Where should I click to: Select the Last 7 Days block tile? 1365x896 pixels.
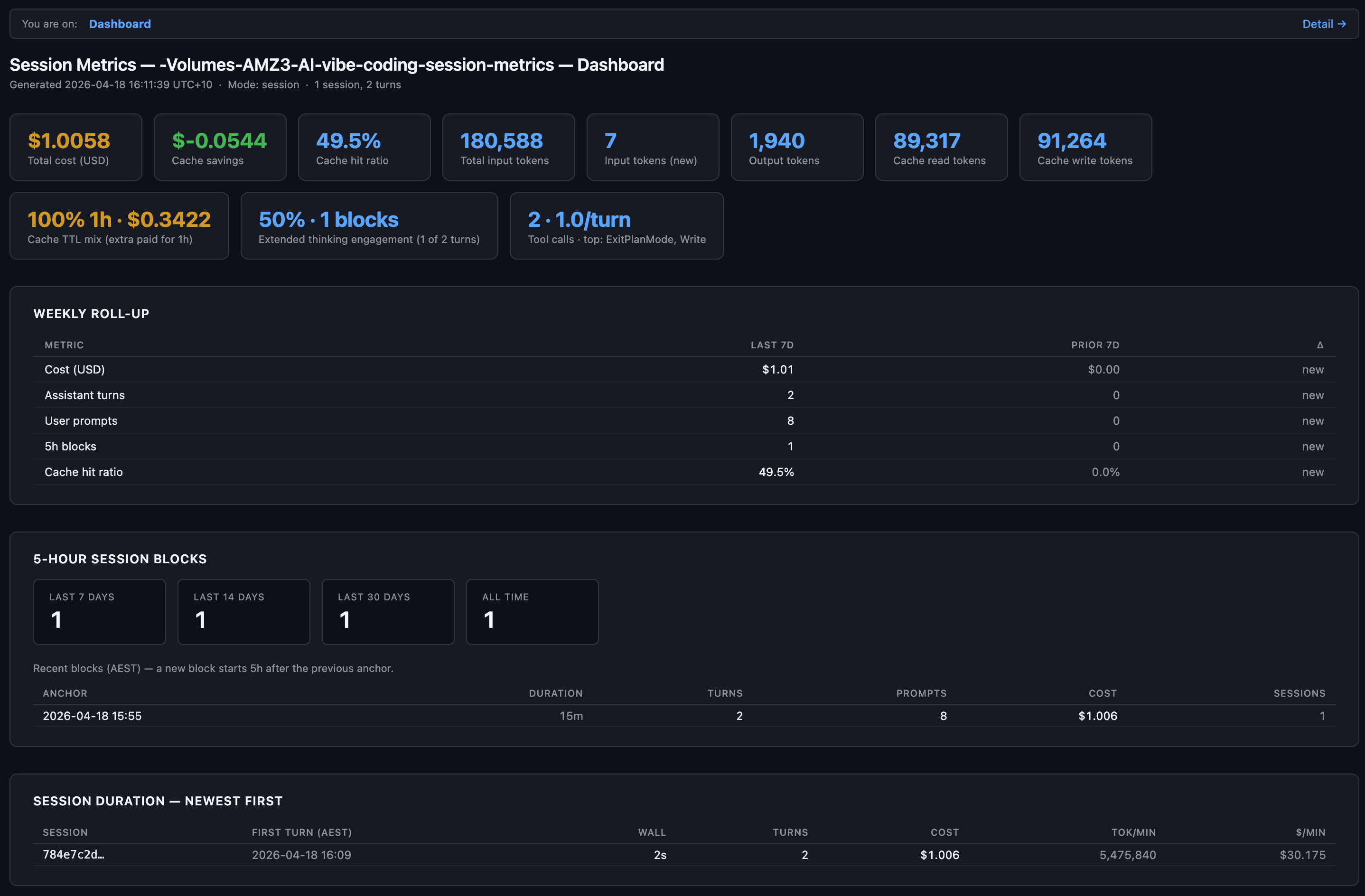99,611
